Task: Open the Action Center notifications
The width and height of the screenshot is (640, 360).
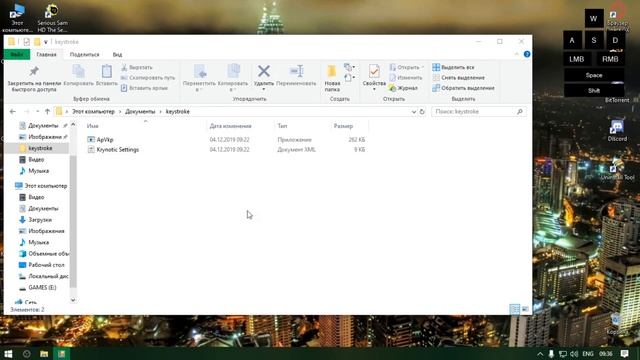Action: click(624, 353)
